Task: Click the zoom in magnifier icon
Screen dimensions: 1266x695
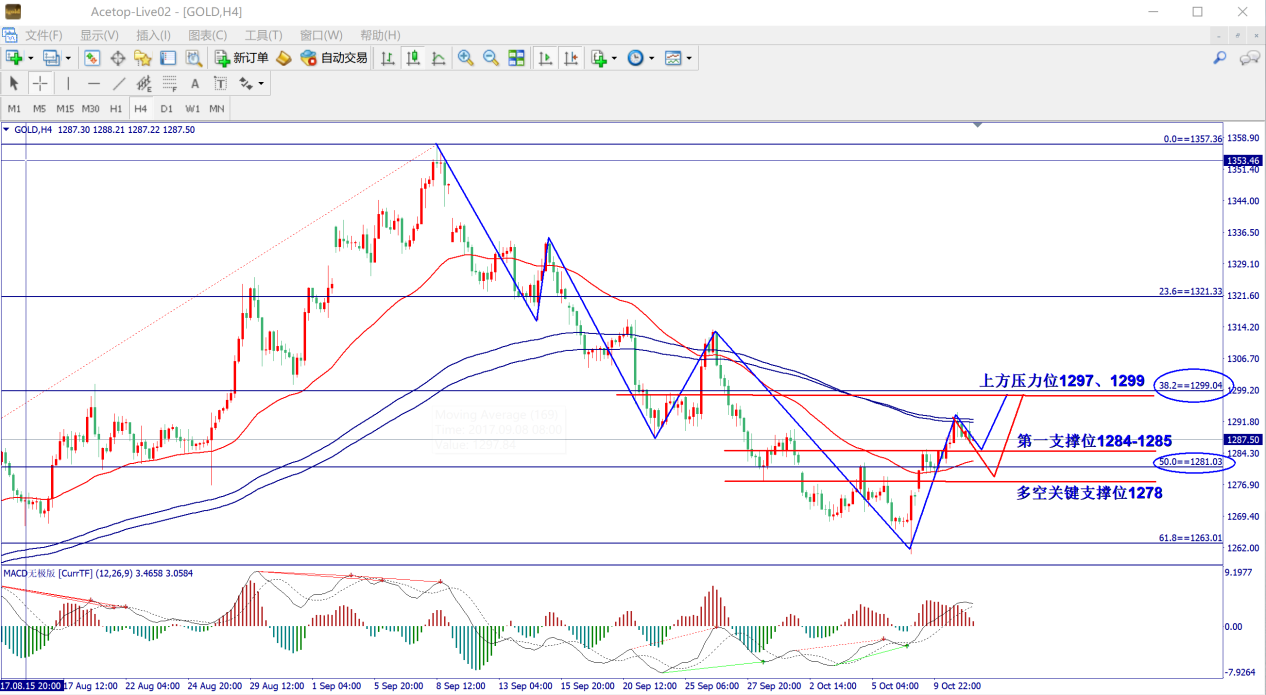Action: click(x=465, y=58)
